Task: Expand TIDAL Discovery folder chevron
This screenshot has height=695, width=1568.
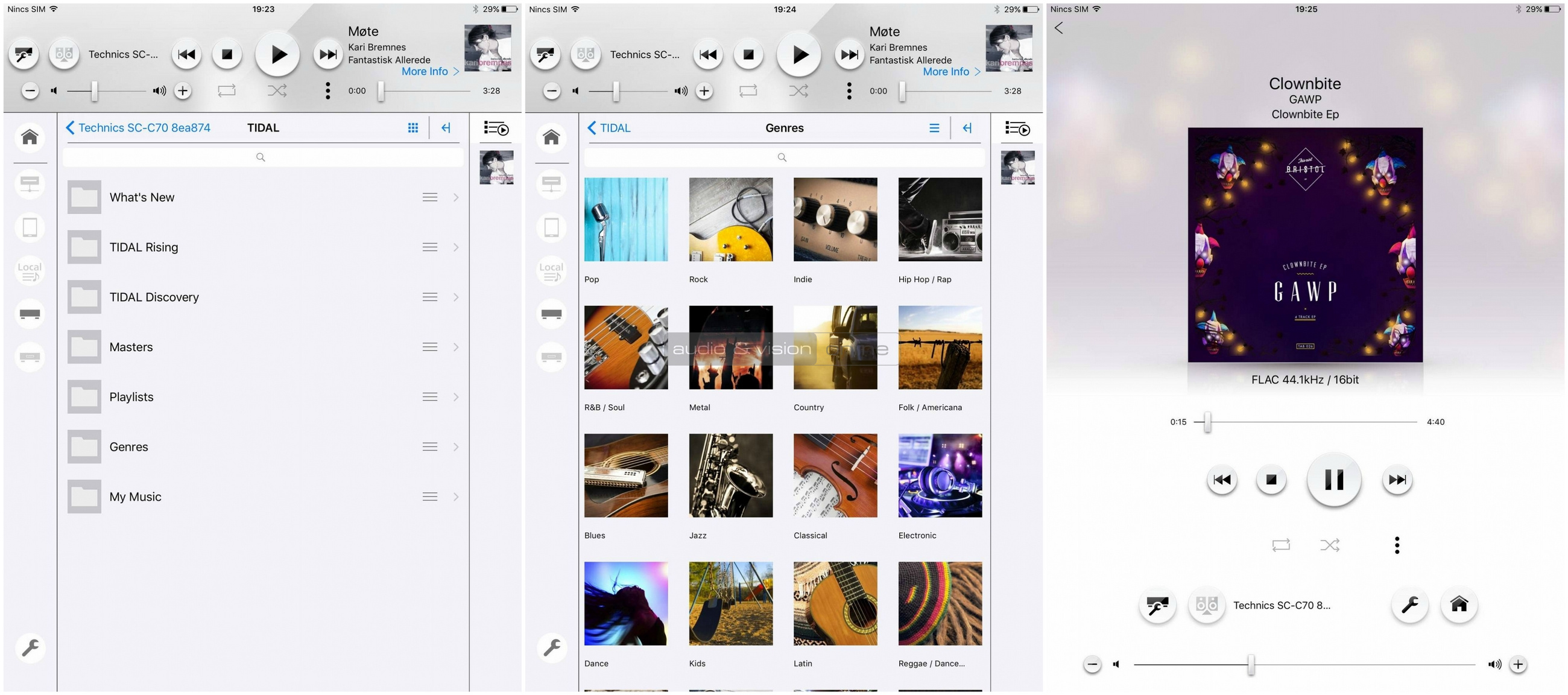Action: coord(456,297)
